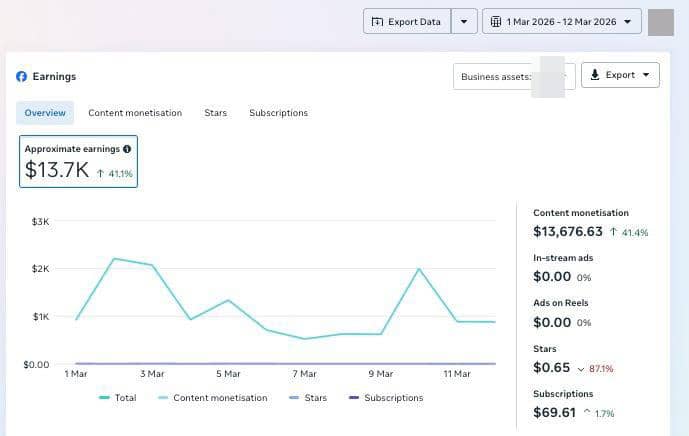Open the Export Data dropdown arrow
The height and width of the screenshot is (436, 689).
pos(463,22)
